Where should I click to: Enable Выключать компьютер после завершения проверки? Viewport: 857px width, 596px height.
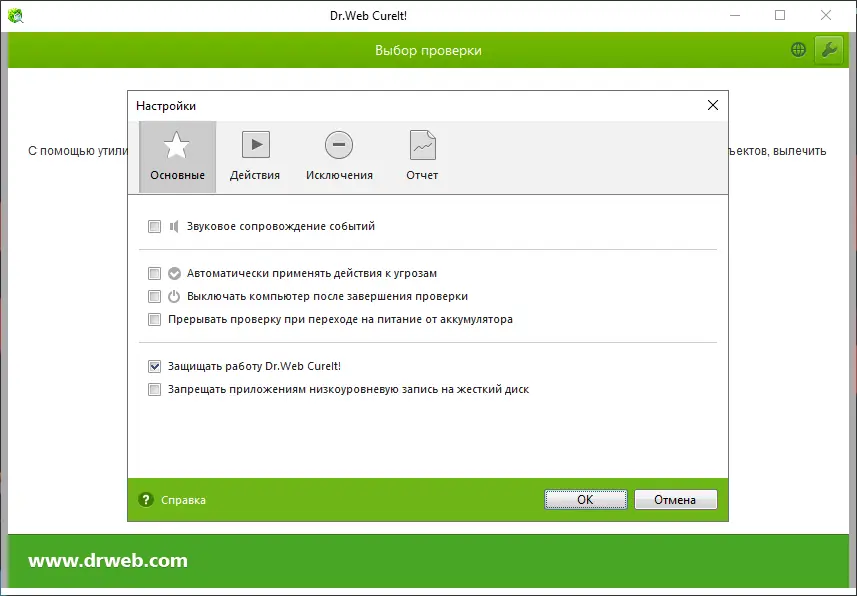[x=155, y=296]
